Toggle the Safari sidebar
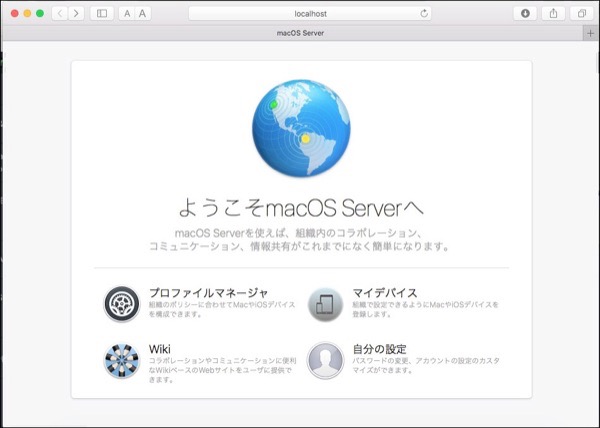The width and height of the screenshot is (600, 428). coord(102,13)
